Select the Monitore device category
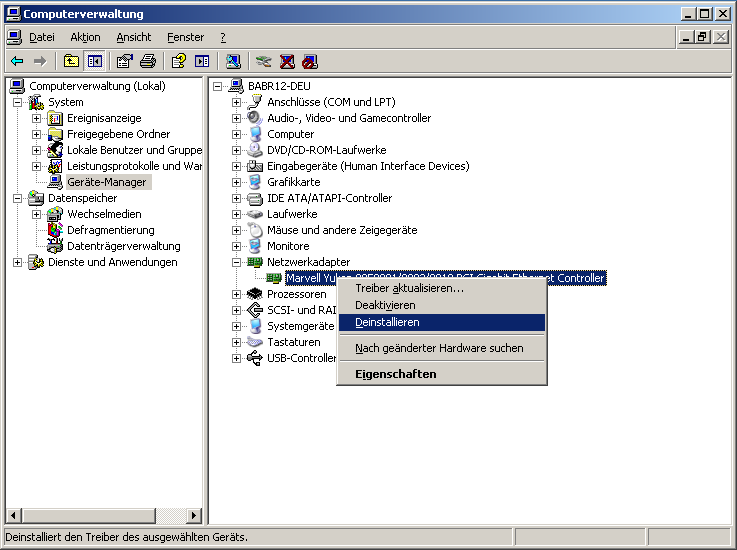This screenshot has width=737, height=550. coord(288,246)
